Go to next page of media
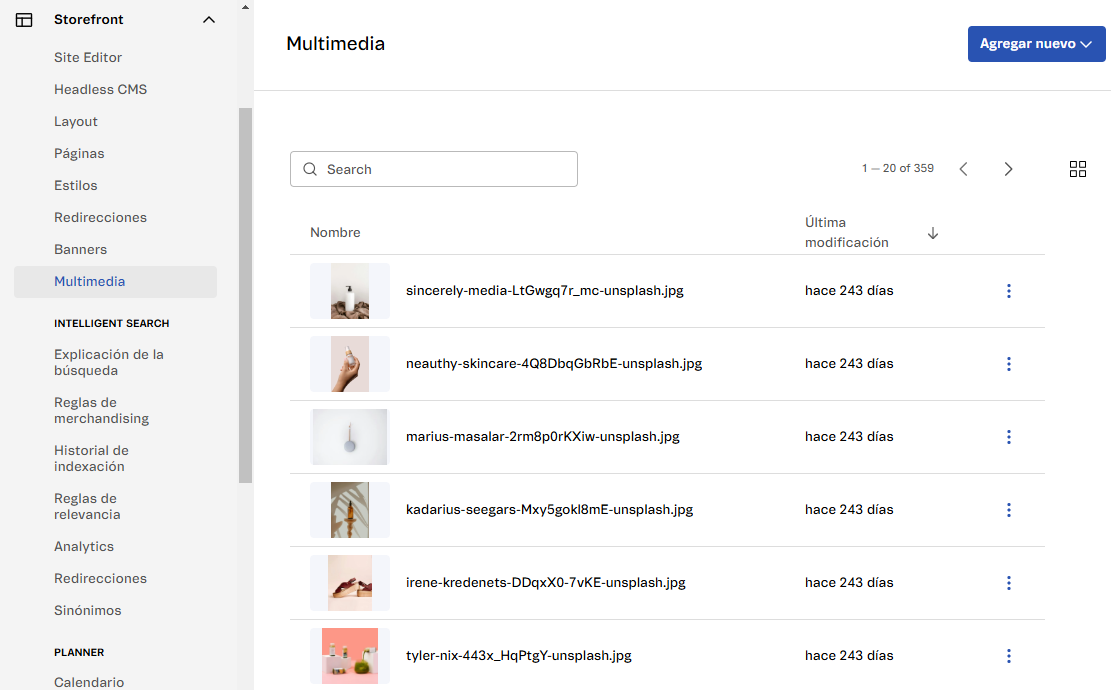This screenshot has height=690, width=1111. tap(1008, 169)
